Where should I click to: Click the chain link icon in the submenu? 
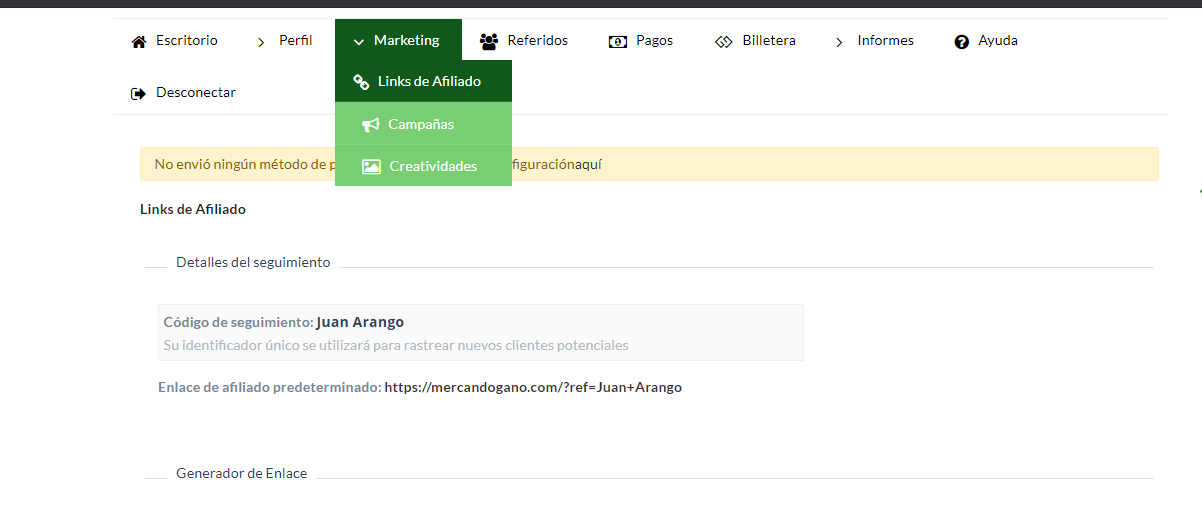361,82
